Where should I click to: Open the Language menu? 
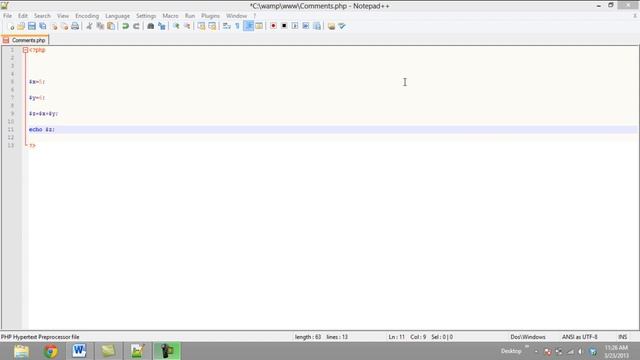tap(118, 16)
